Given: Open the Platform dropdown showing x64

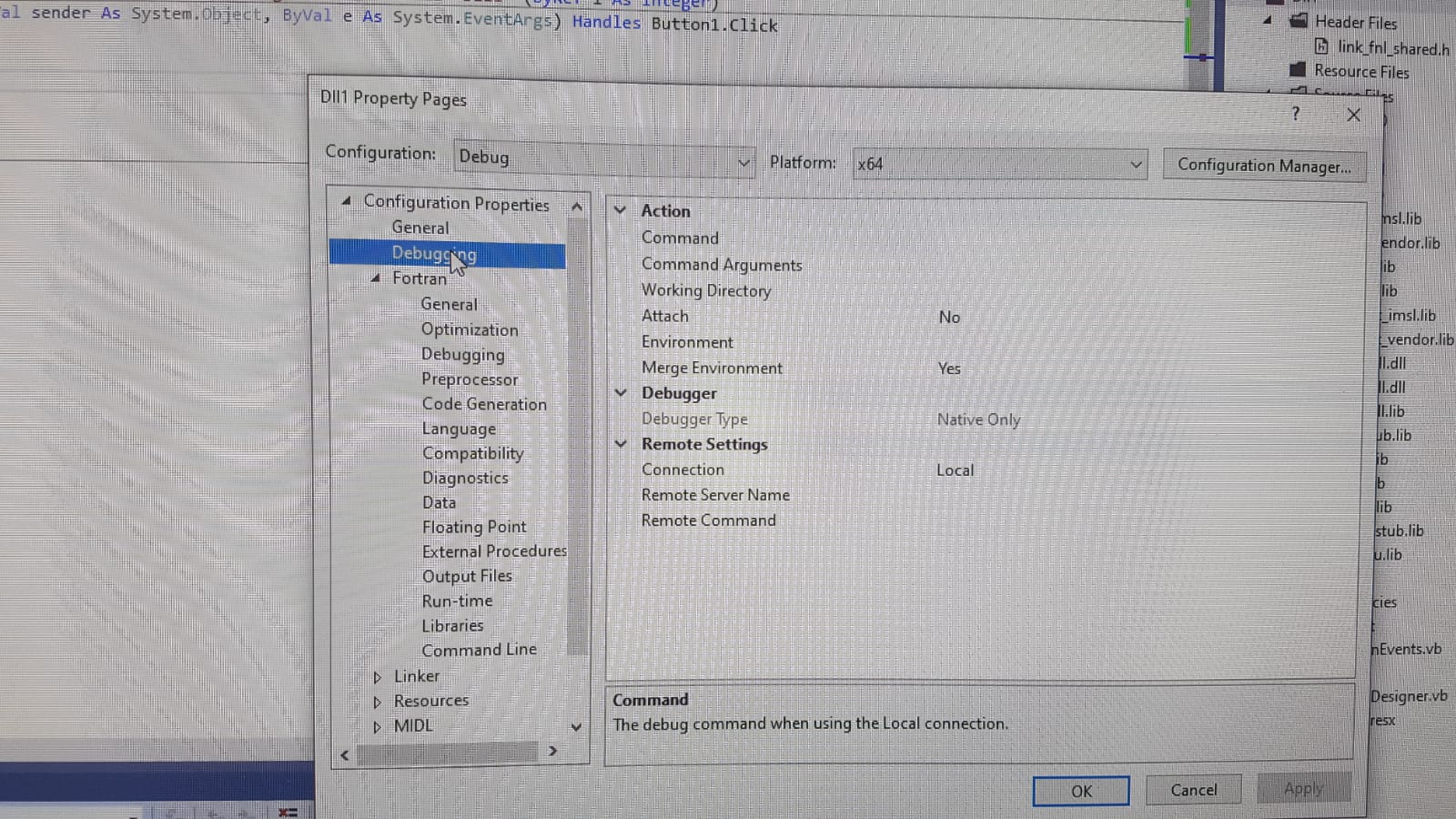Looking at the screenshot, I should pos(998,165).
